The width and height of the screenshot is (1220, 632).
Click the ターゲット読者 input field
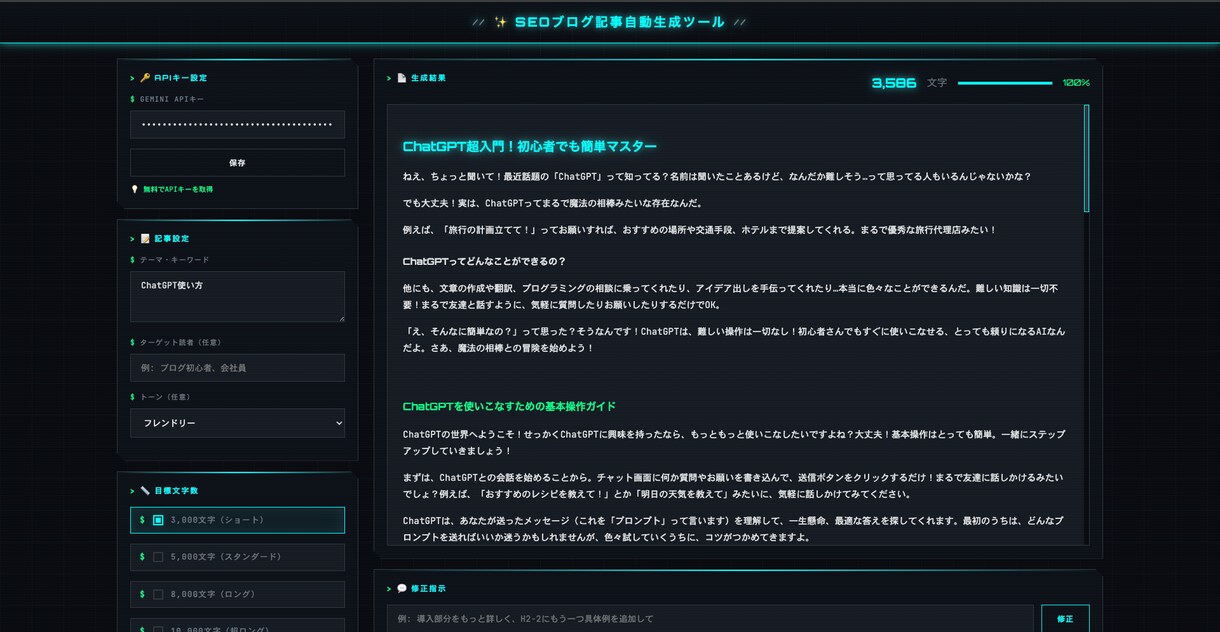click(x=237, y=368)
